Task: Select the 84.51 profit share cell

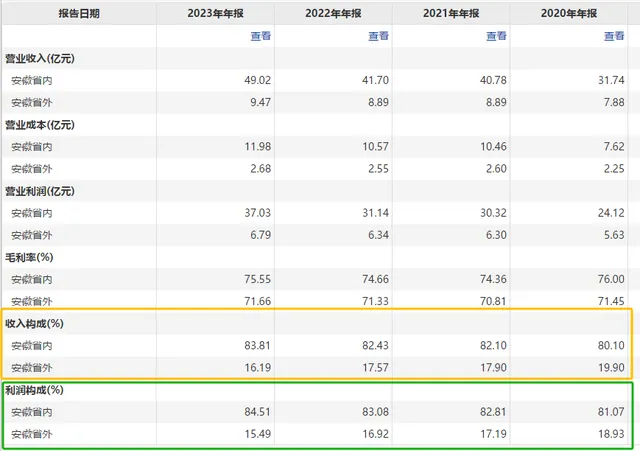Action: coord(257,411)
